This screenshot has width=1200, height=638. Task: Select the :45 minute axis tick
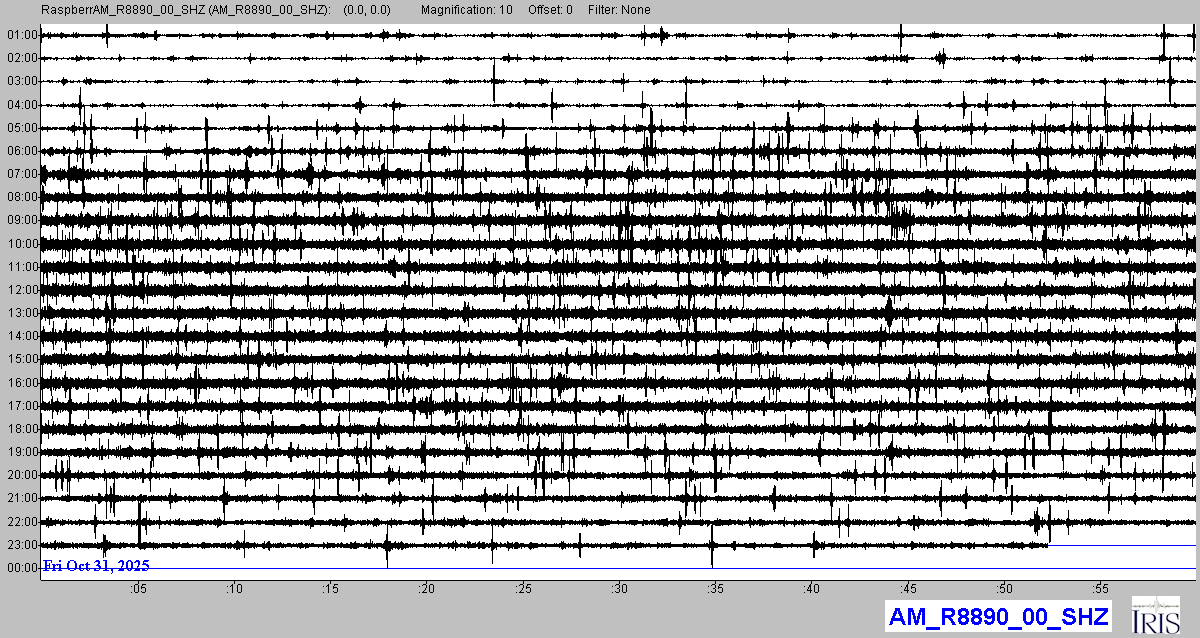pos(908,589)
